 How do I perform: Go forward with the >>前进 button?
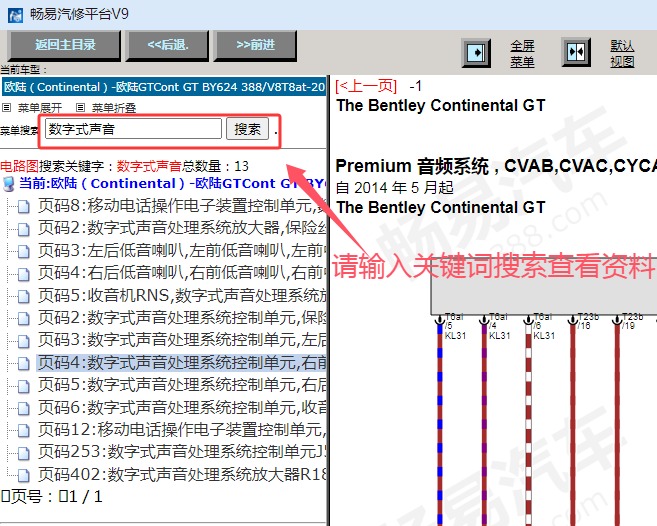click(x=256, y=45)
